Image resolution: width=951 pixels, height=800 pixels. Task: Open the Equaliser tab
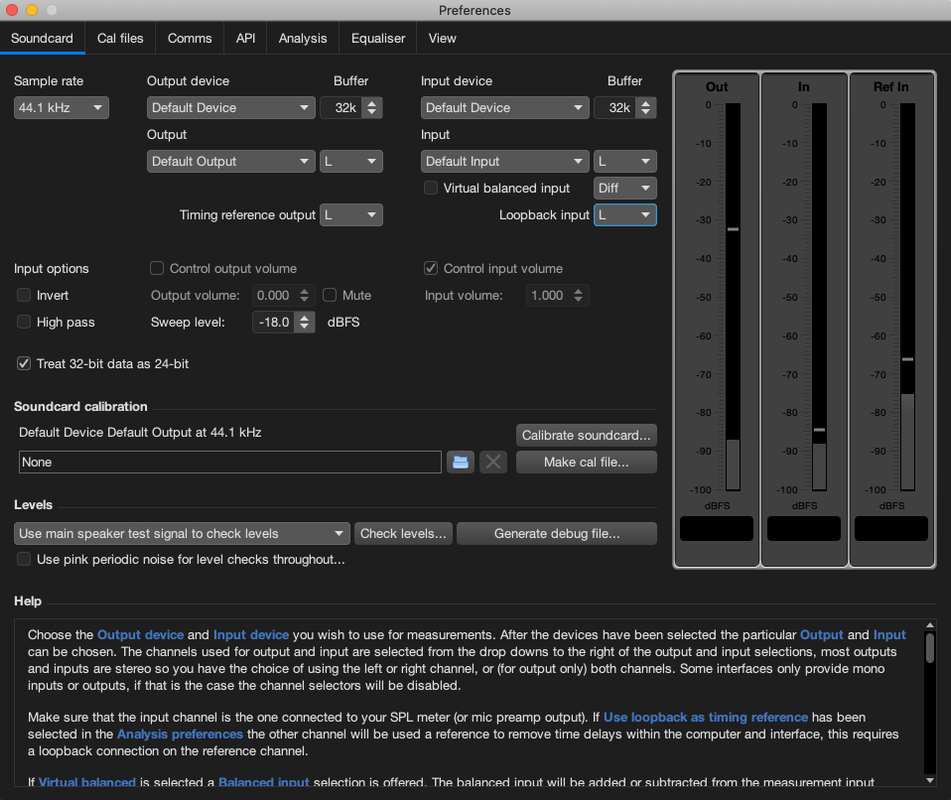point(378,38)
